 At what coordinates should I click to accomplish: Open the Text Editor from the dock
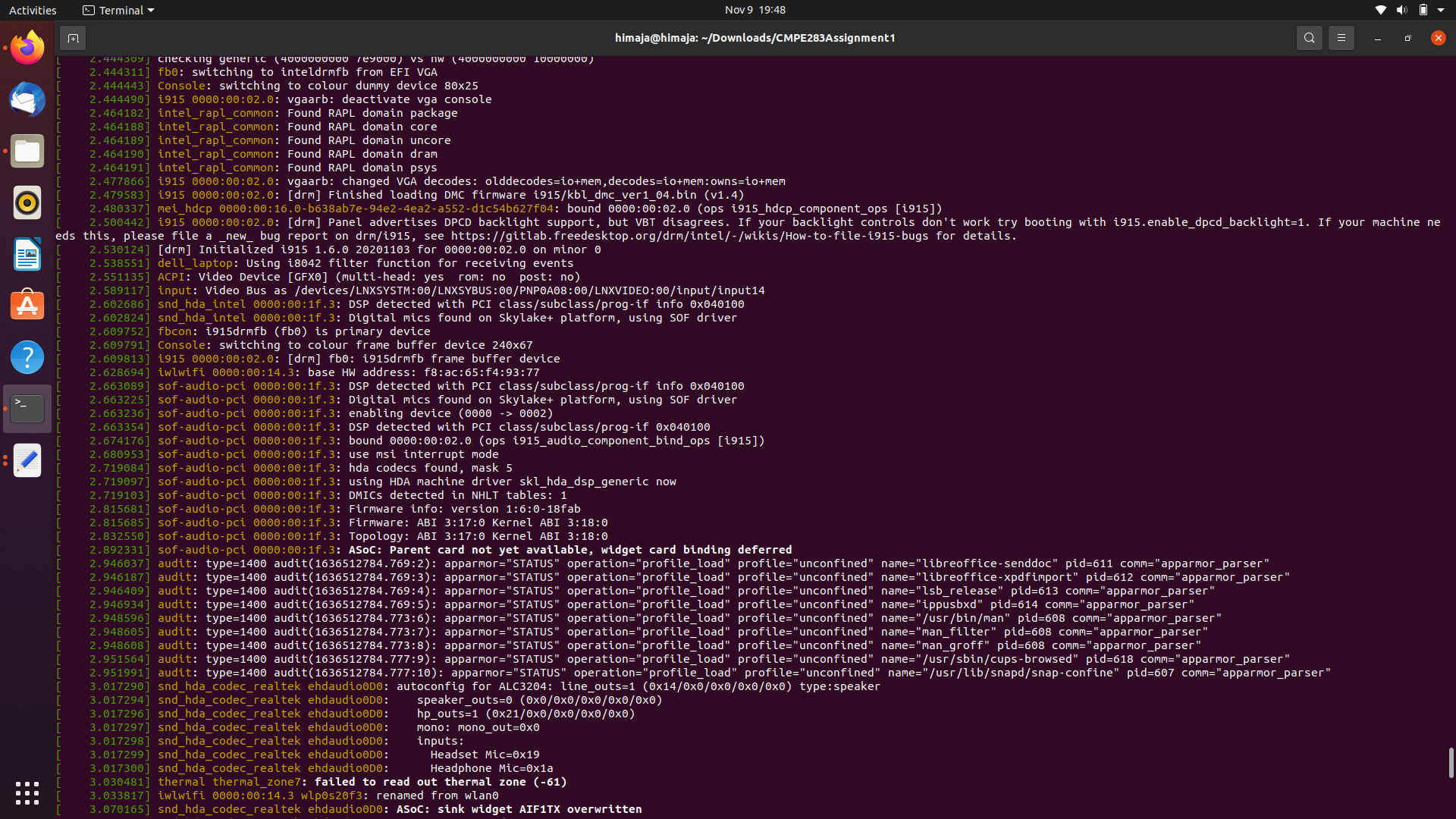tap(27, 460)
